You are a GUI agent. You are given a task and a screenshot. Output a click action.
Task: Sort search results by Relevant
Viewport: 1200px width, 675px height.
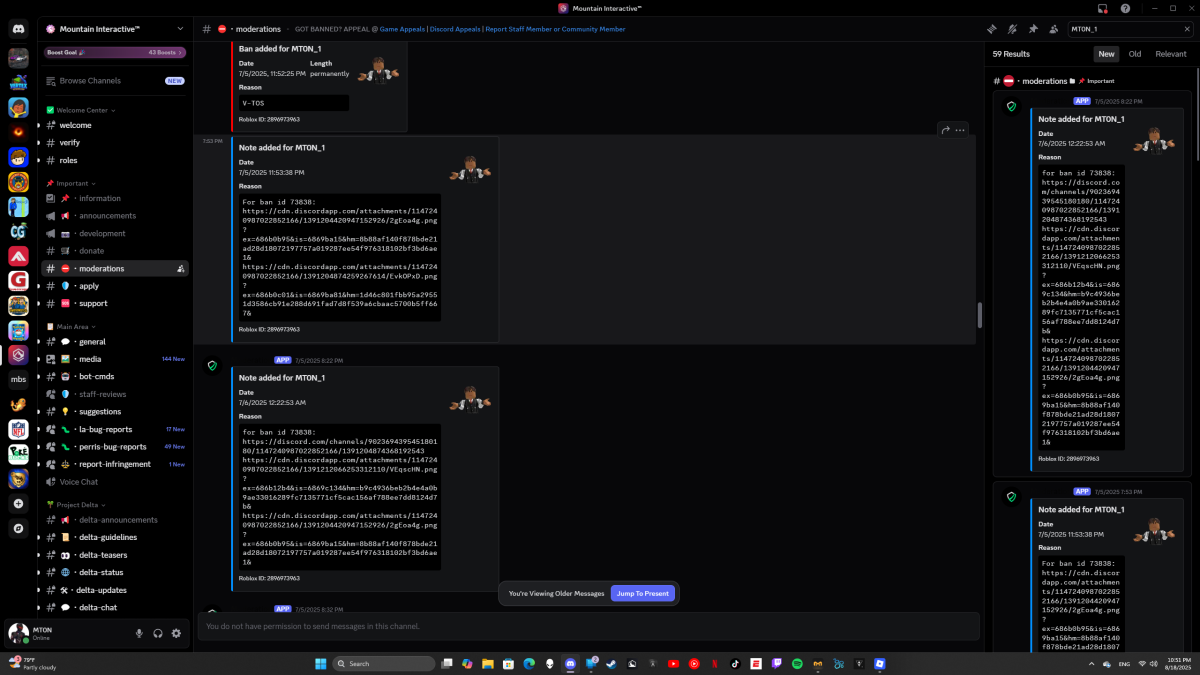pos(1171,54)
